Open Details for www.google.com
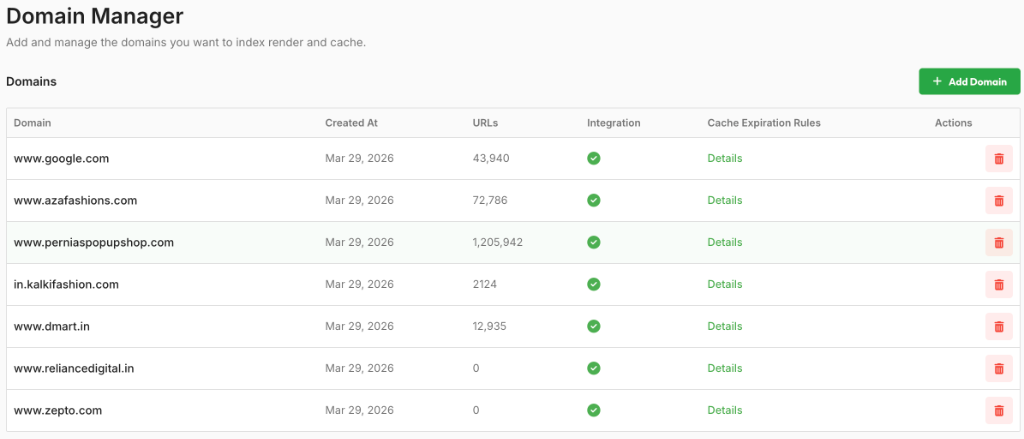The width and height of the screenshot is (1024, 439). click(725, 158)
